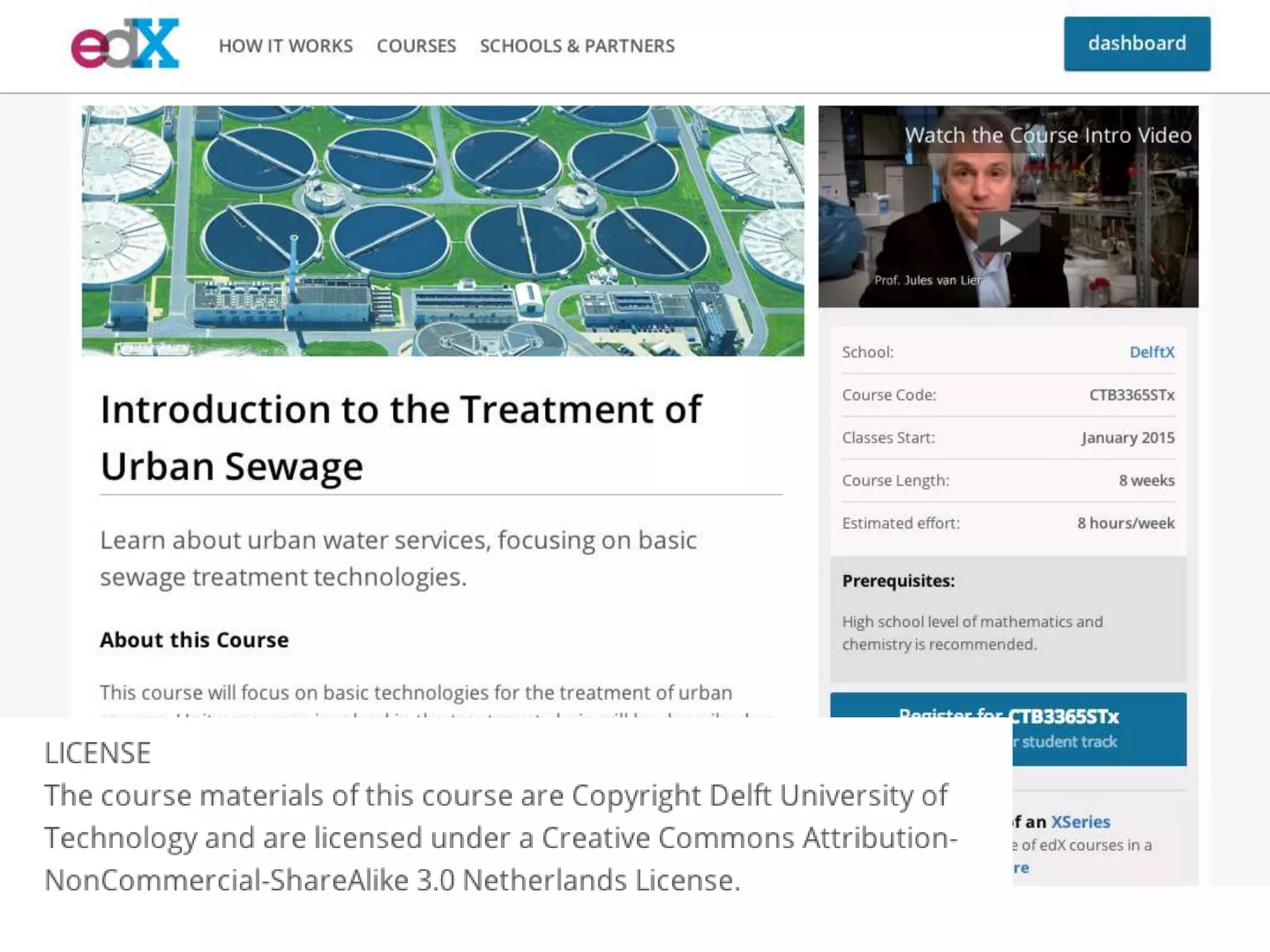Click the LICENSE heading text
This screenshot has width=1270, height=952.
click(x=97, y=753)
